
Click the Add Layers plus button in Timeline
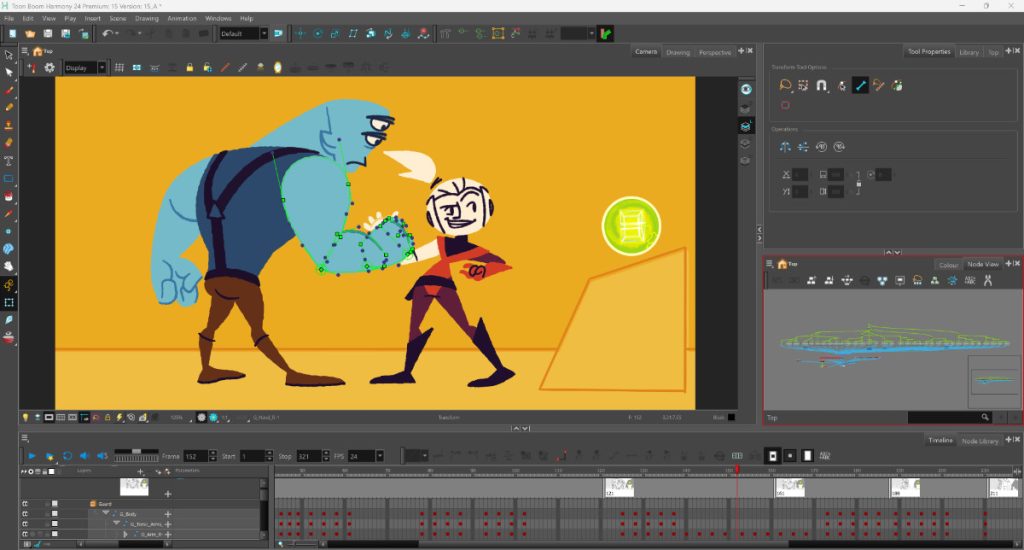[x=140, y=471]
